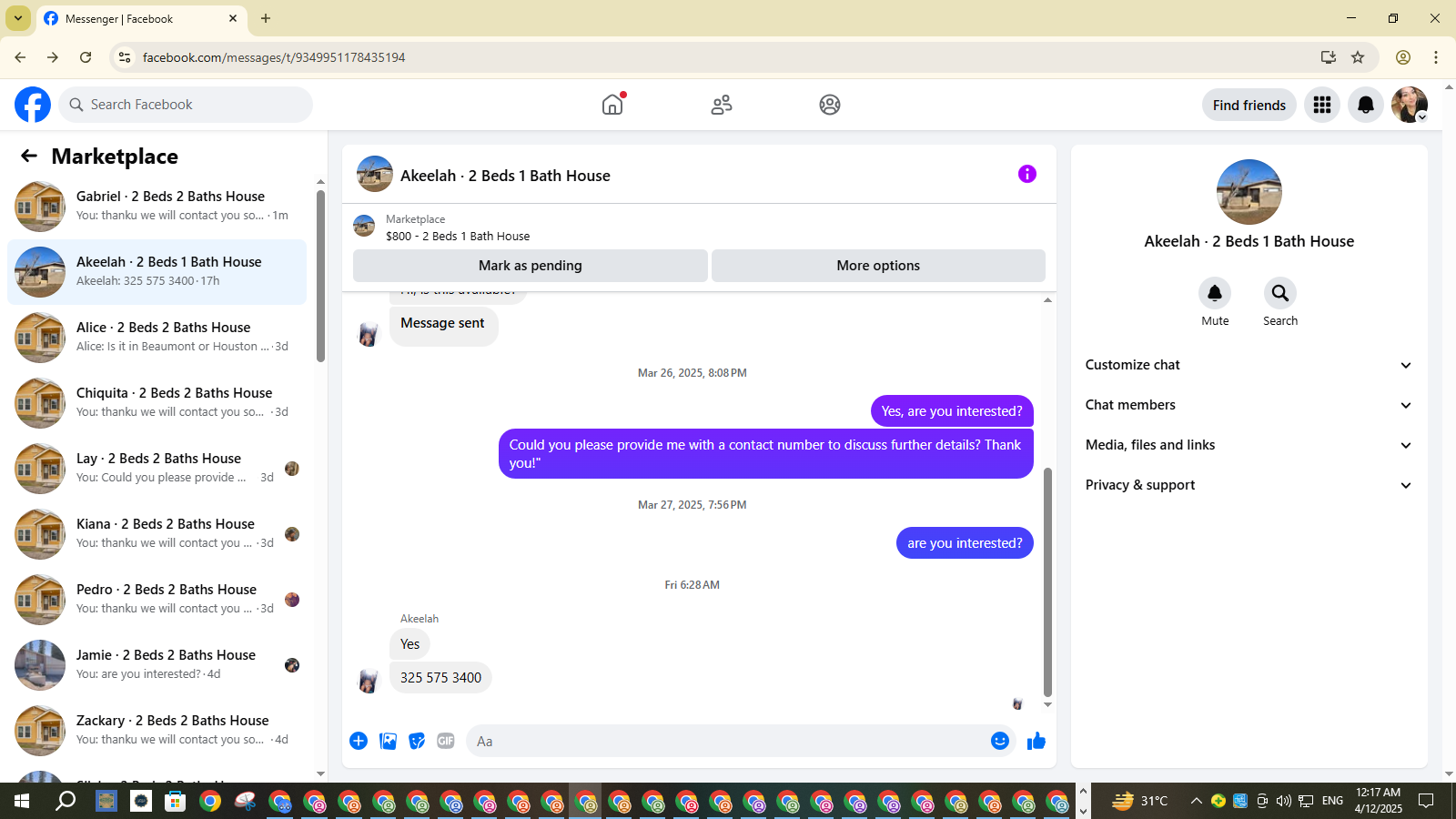Open the Groups icon in top navigation

(830, 105)
